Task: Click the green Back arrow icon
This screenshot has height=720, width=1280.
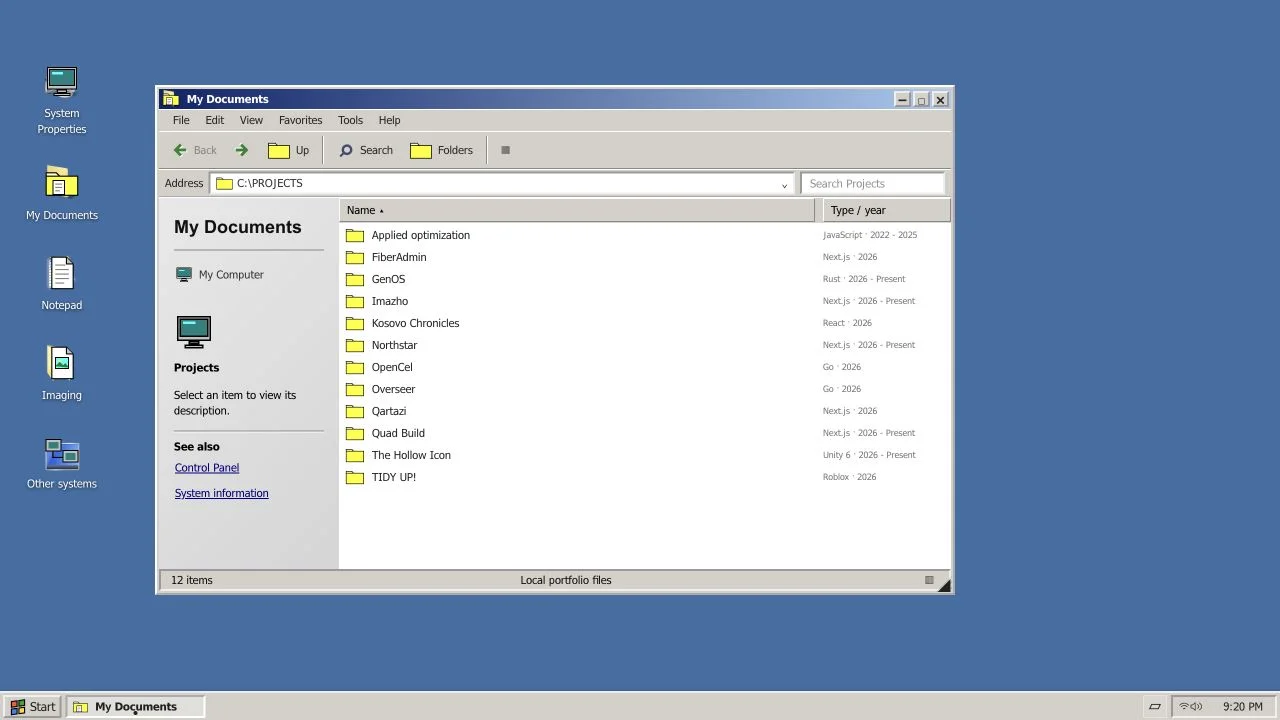Action: click(180, 150)
